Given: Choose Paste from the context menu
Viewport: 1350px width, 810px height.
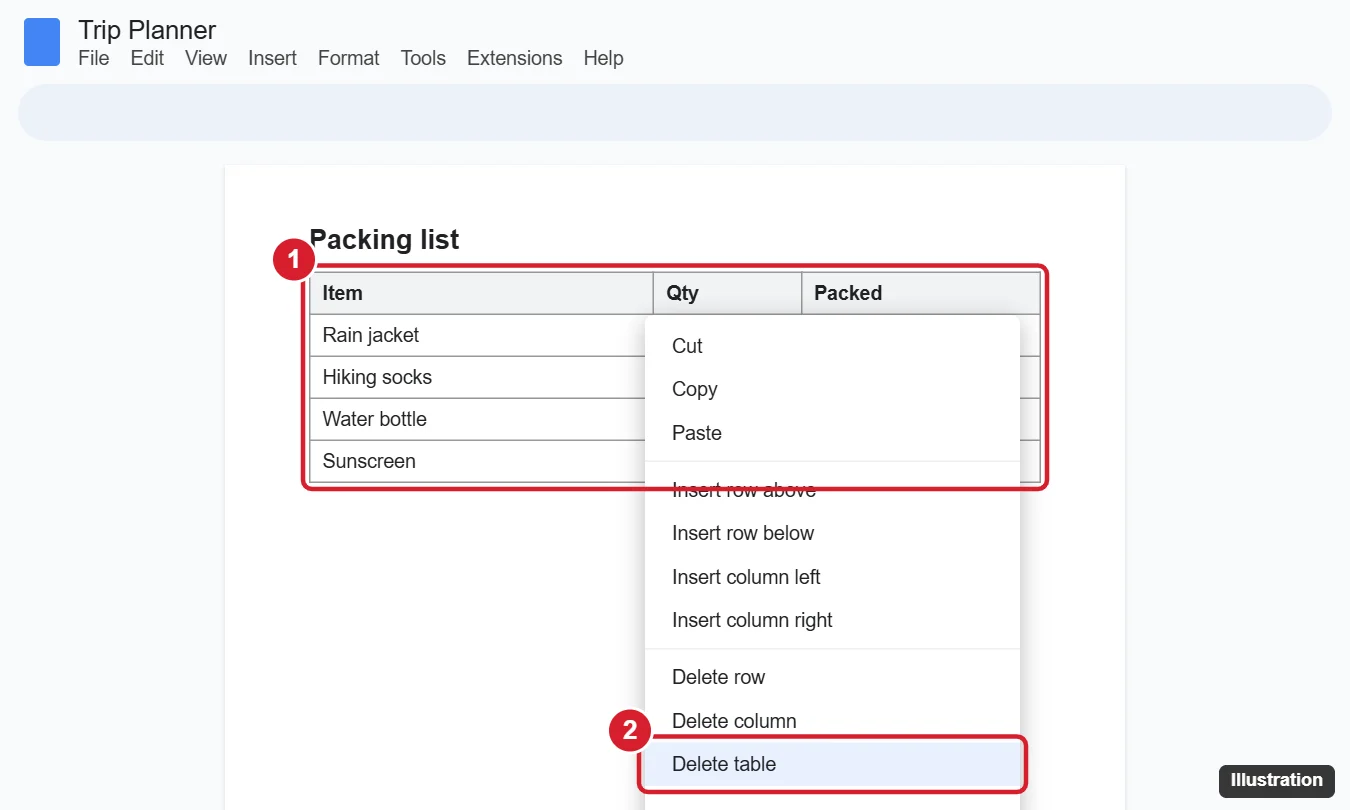Looking at the screenshot, I should 832,433.
